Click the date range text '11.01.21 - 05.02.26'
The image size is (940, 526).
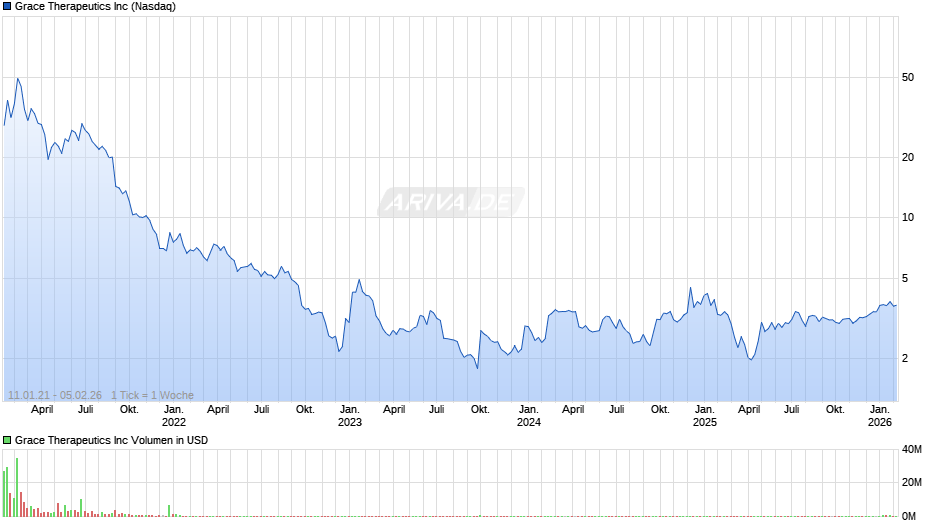[x=55, y=395]
